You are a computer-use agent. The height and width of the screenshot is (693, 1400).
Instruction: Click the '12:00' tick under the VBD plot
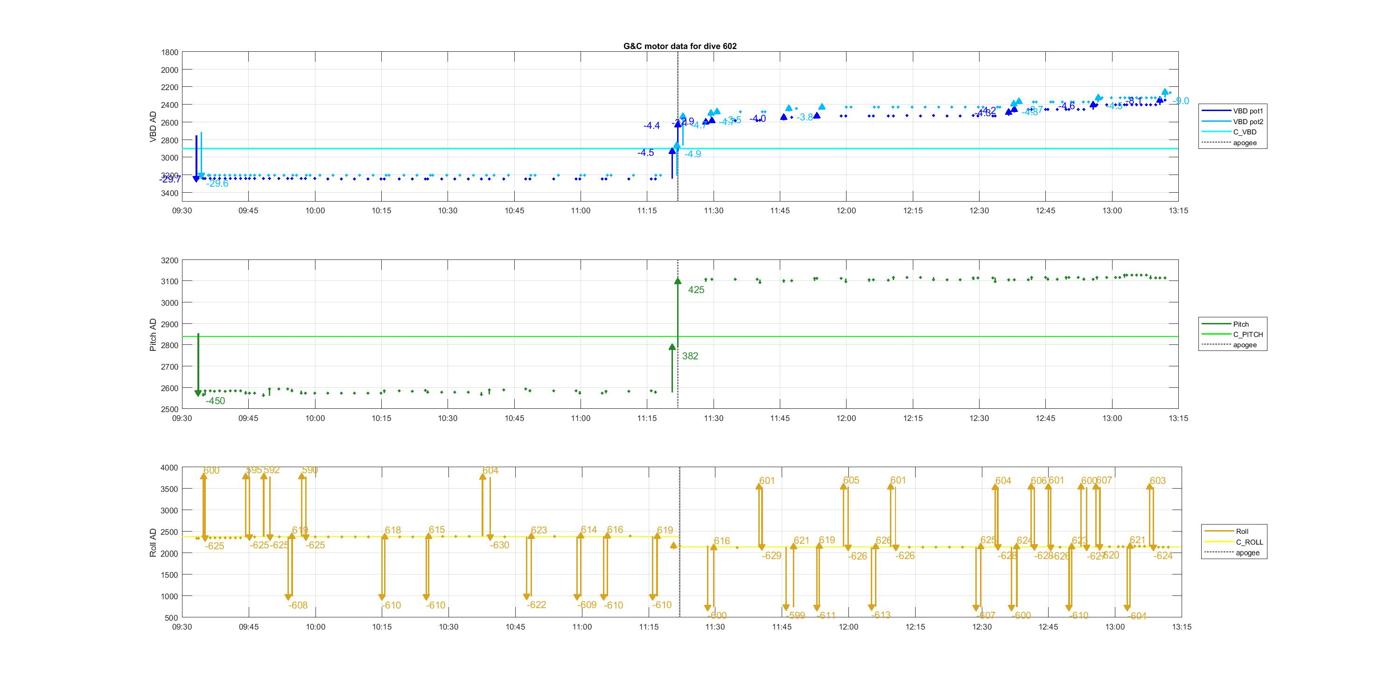pos(846,210)
